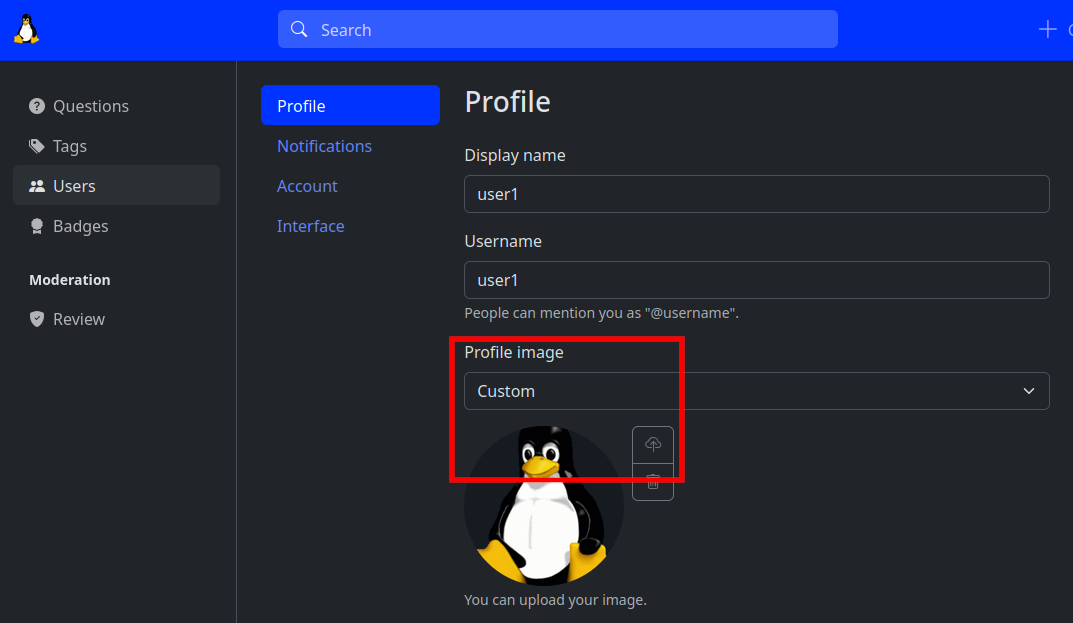Image resolution: width=1073 pixels, height=623 pixels.
Task: Select the Profile settings tab
Action: tap(350, 105)
